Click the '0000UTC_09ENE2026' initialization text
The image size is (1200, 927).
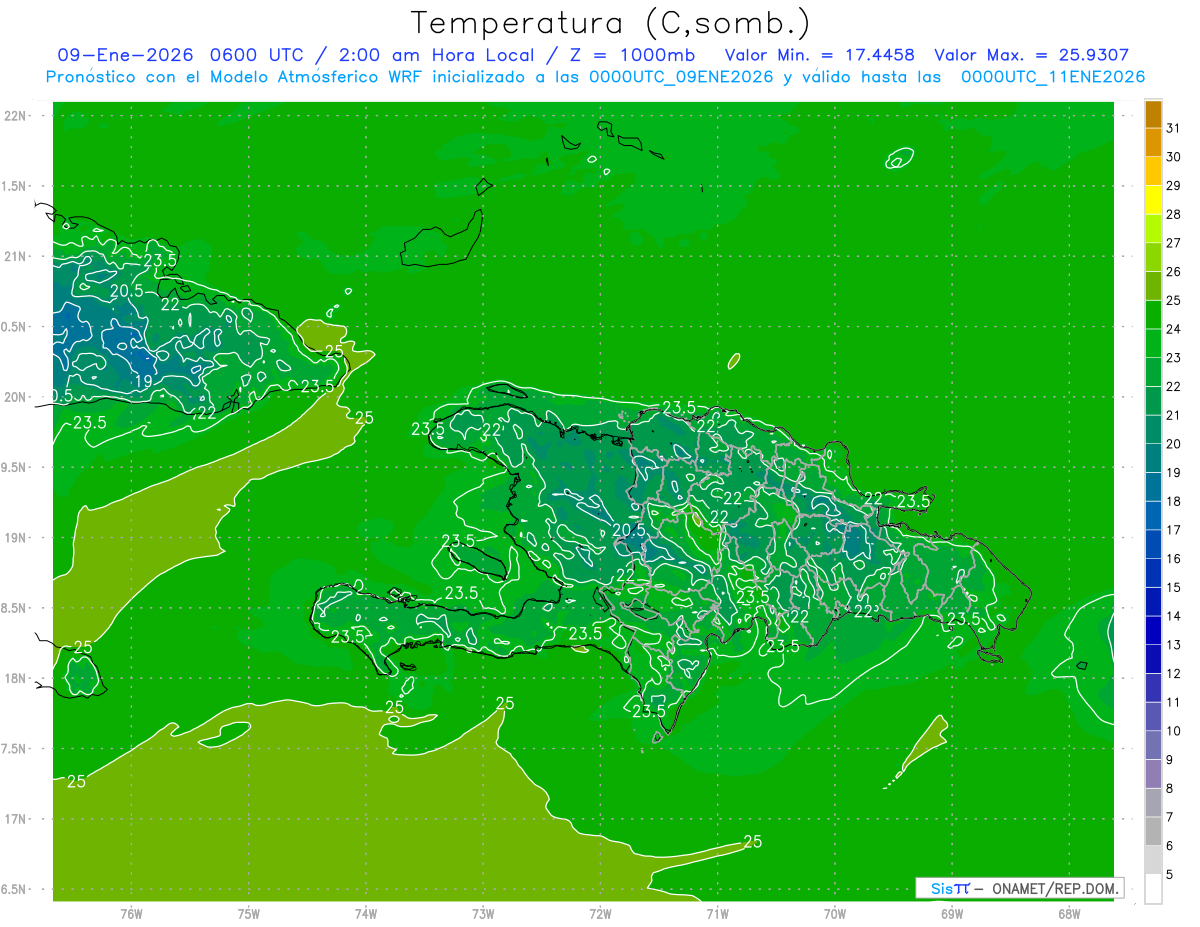(x=681, y=77)
